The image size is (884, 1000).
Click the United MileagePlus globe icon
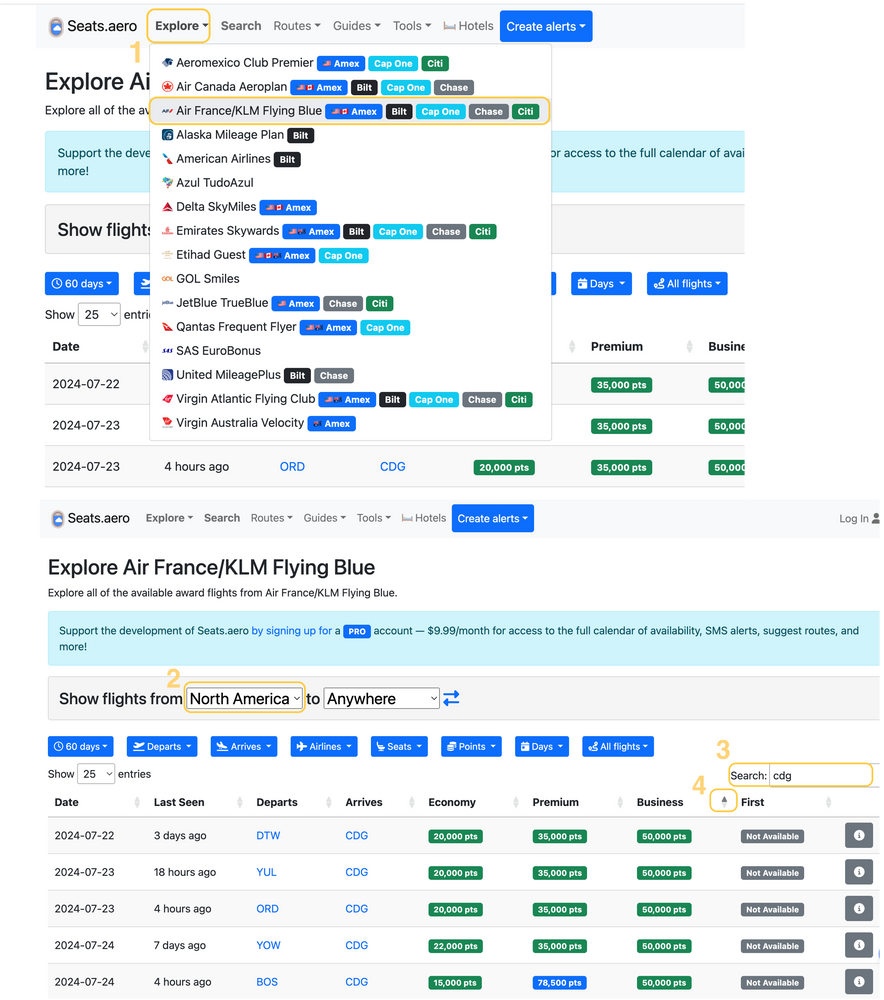(x=167, y=375)
